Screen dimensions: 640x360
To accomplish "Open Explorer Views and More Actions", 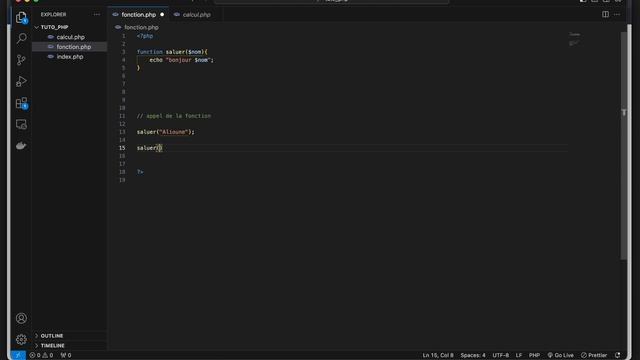I will [x=97, y=14].
